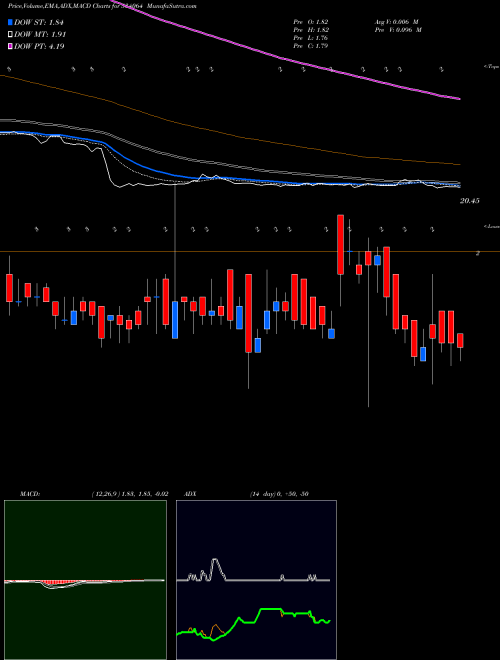Click the leftmost lows marker in the Lows row
500x660 pixels.
(x=37, y=229)
